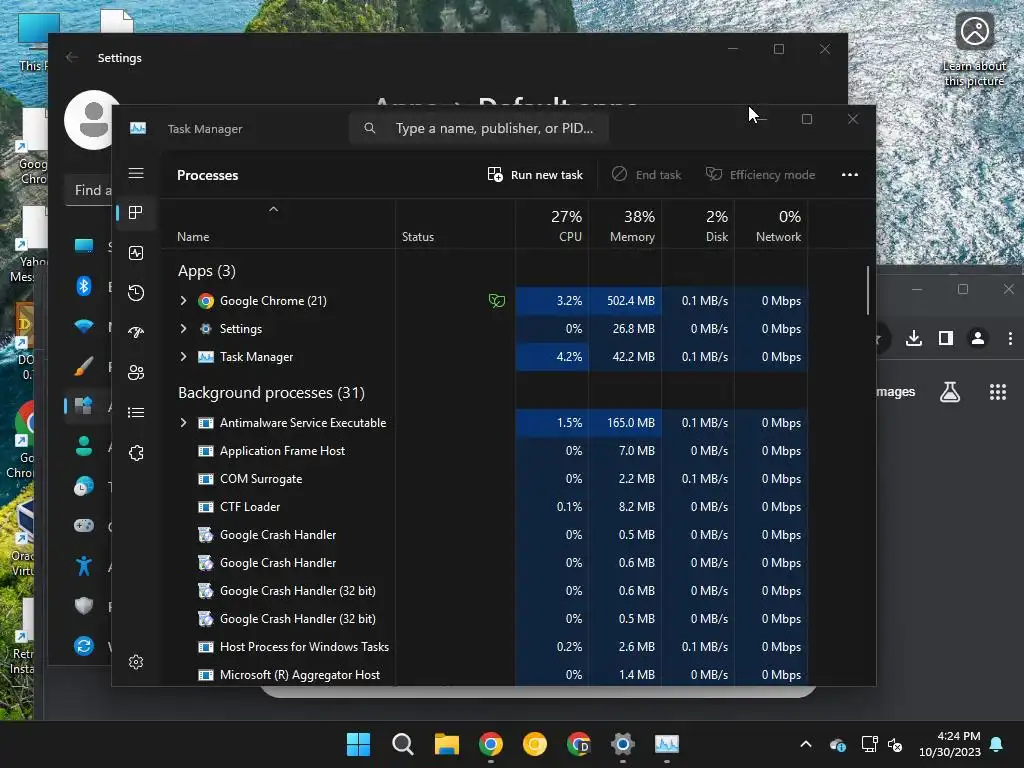Click the processes list vertical scrollbar
This screenshot has width=1024, height=768.
pos(868,290)
